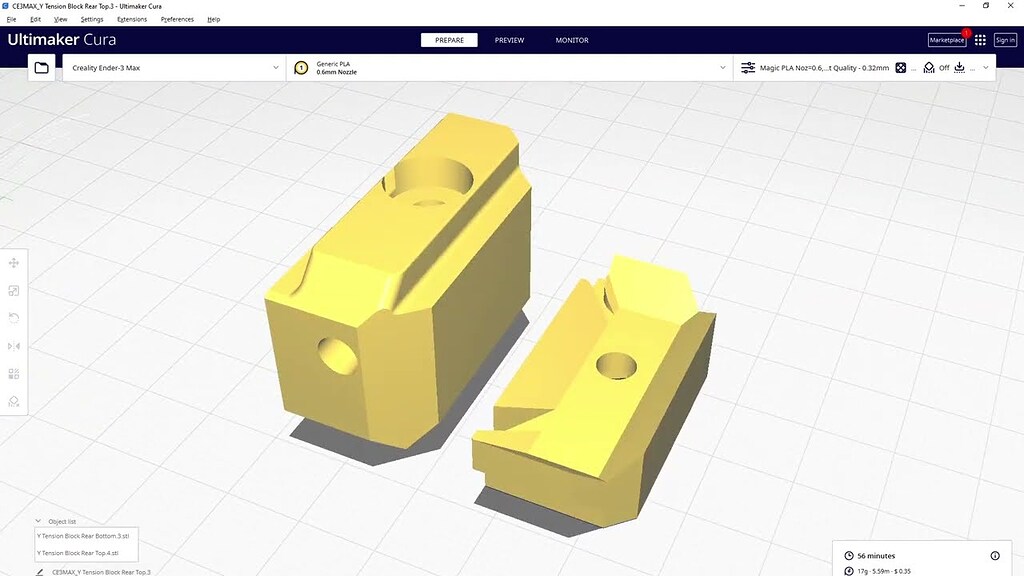1024x576 pixels.
Task: Switch to the PREVIEW tab
Action: (x=508, y=40)
